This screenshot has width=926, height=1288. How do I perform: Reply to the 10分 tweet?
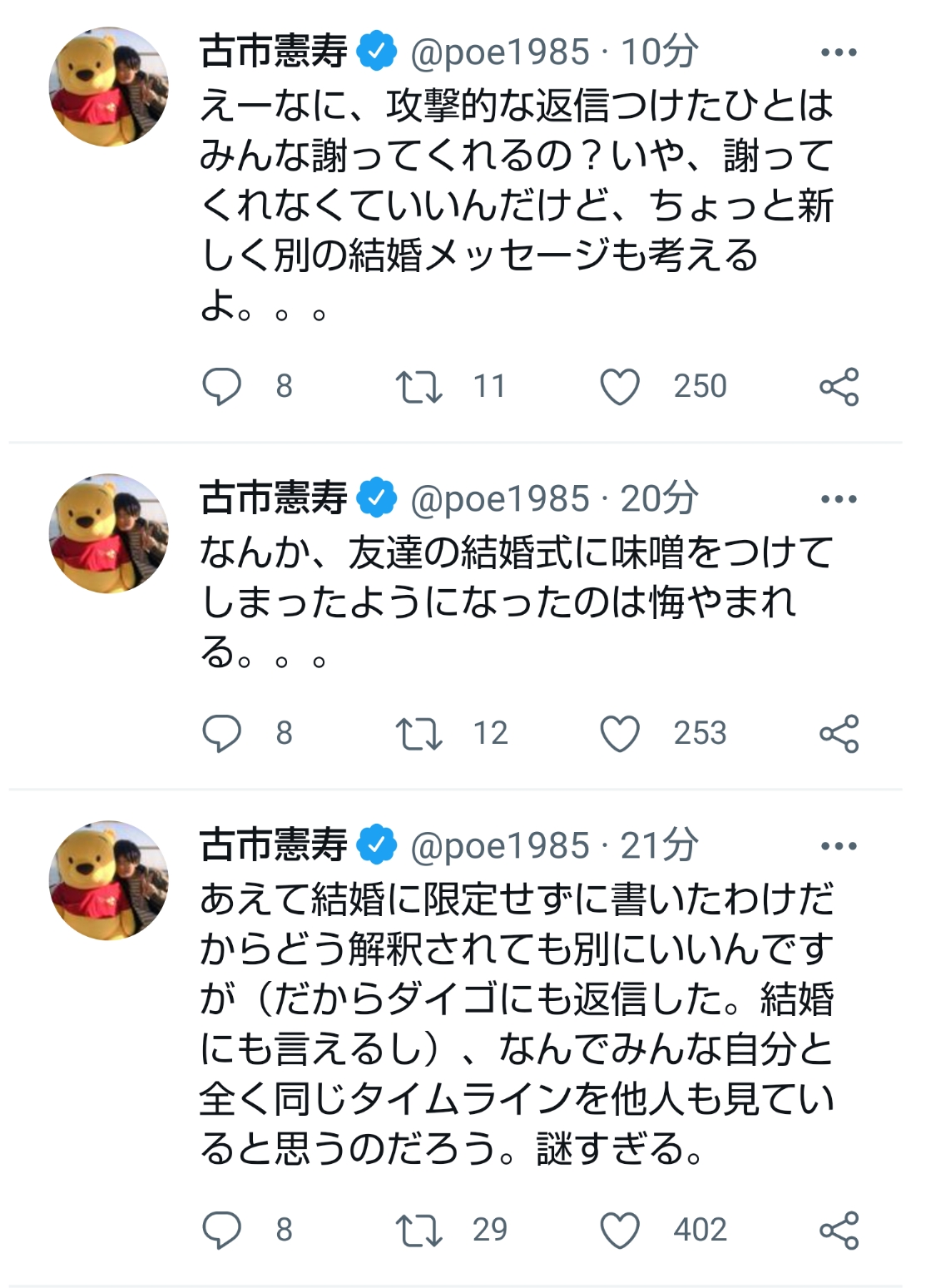(221, 386)
